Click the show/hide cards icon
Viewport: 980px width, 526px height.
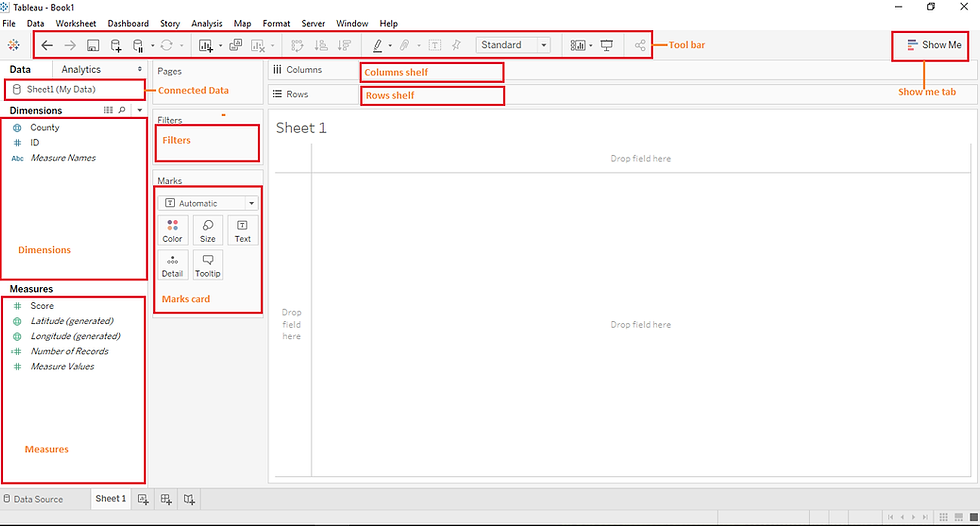coord(578,45)
